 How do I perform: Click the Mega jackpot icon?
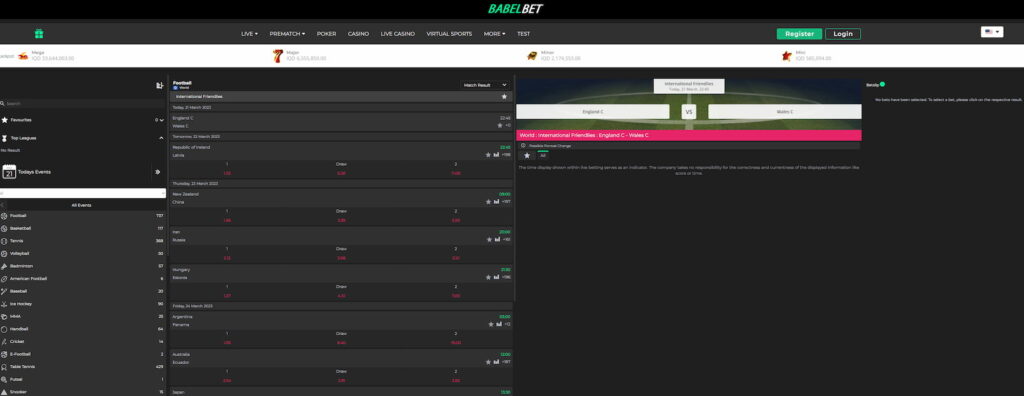click(x=24, y=56)
